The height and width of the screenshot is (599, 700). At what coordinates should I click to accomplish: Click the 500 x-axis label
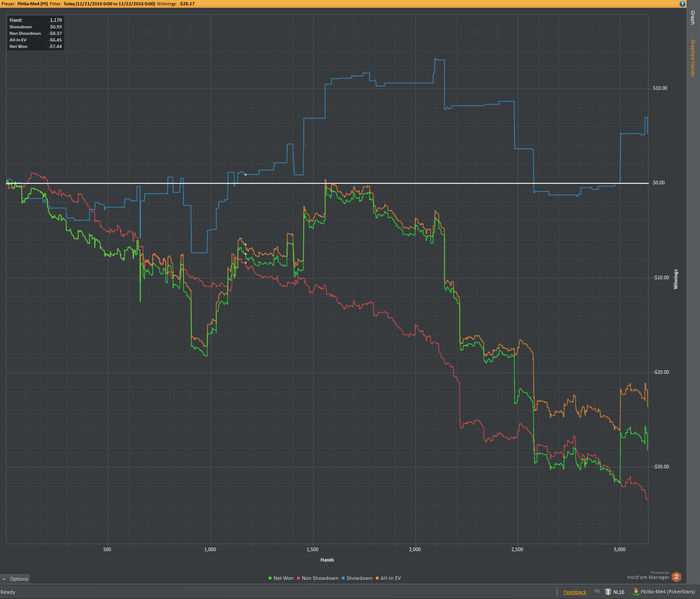pos(107,549)
